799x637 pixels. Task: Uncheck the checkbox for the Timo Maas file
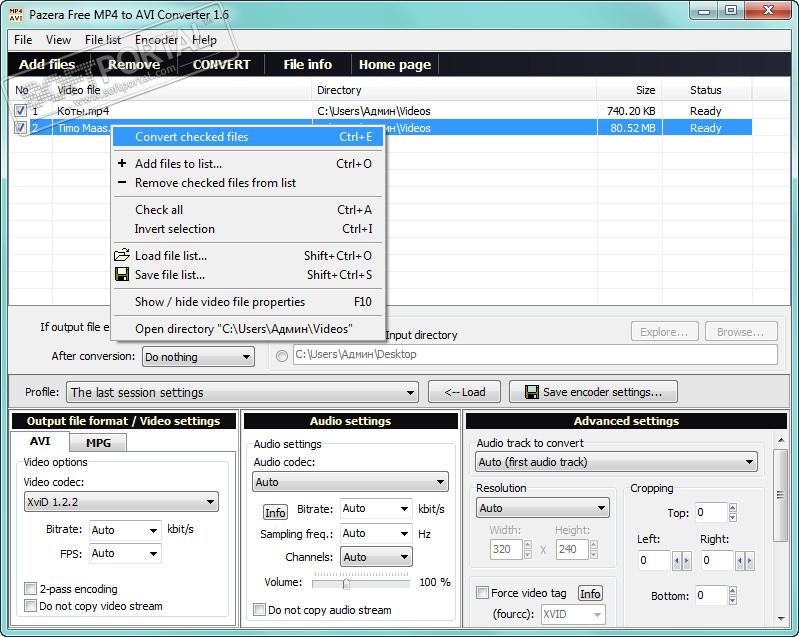pyautogui.click(x=20, y=127)
